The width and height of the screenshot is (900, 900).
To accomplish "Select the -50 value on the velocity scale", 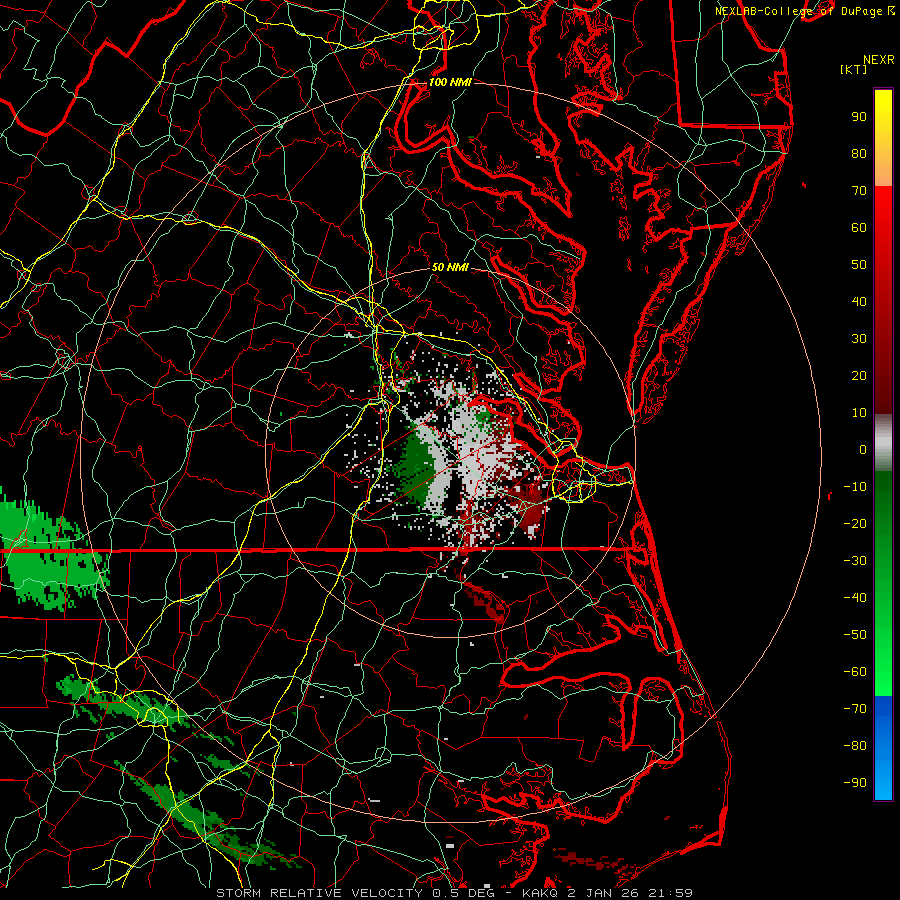I will (x=855, y=635).
